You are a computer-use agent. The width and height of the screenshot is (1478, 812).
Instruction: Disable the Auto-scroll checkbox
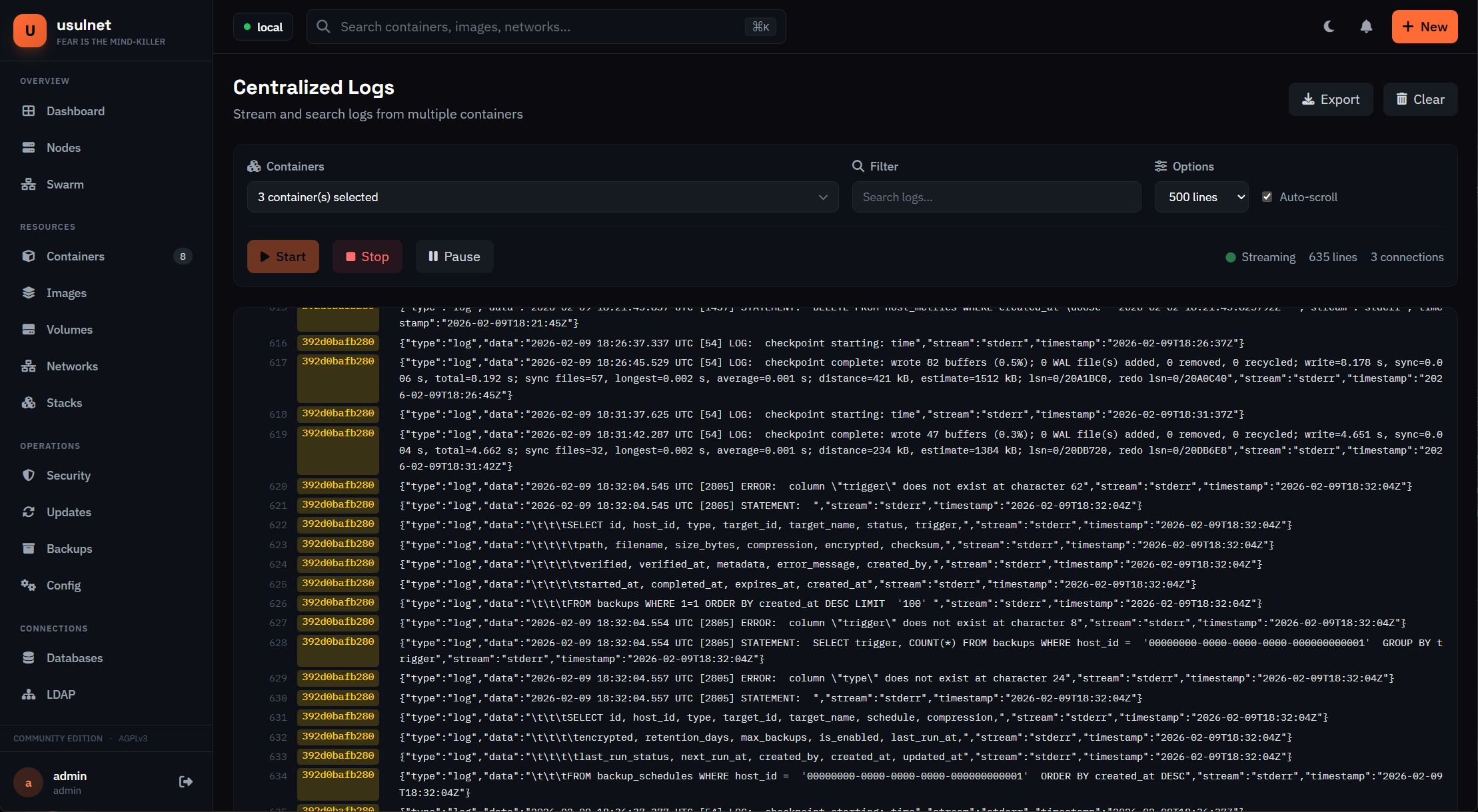(x=1267, y=197)
